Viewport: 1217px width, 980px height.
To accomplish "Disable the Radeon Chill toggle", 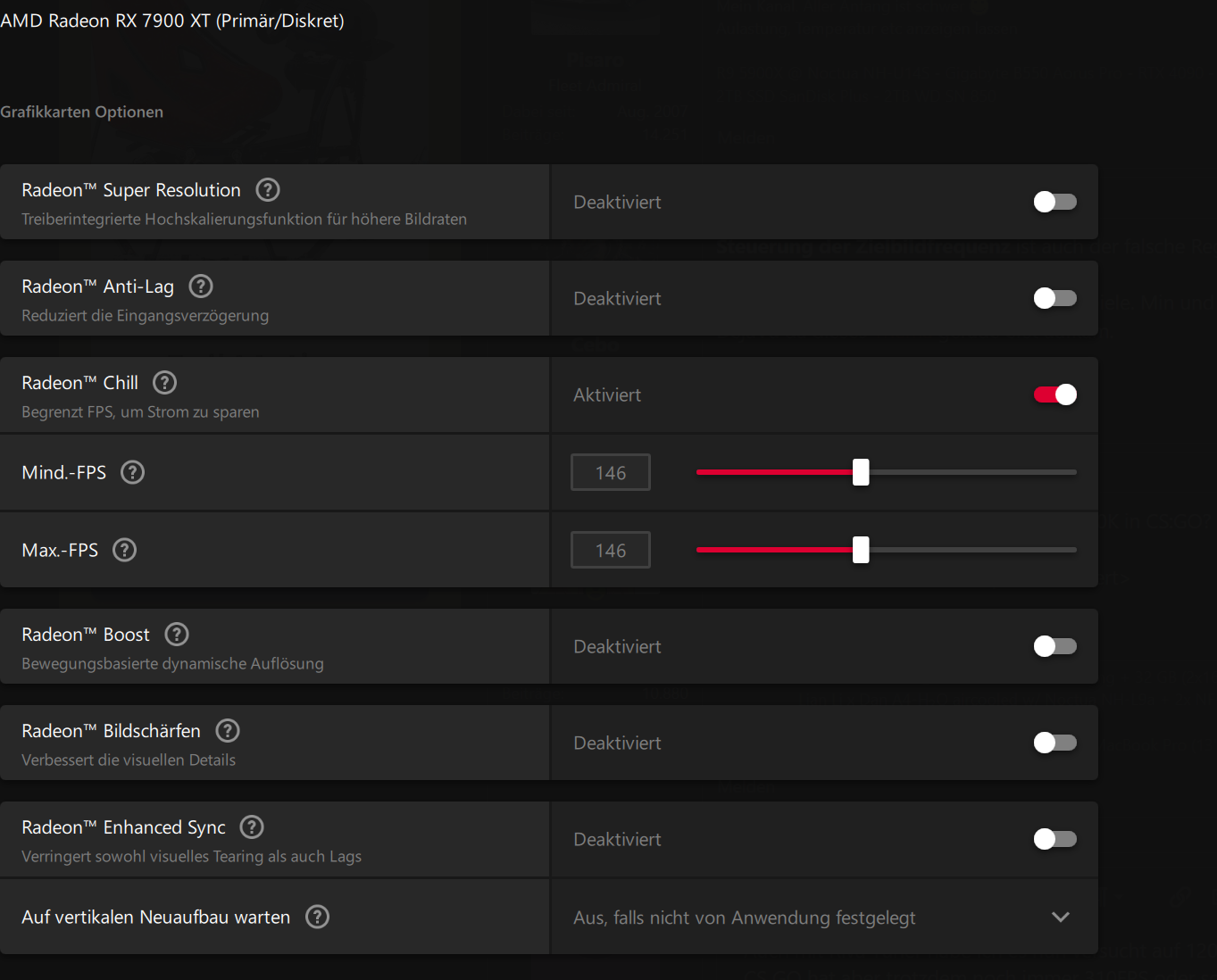I will [x=1054, y=394].
